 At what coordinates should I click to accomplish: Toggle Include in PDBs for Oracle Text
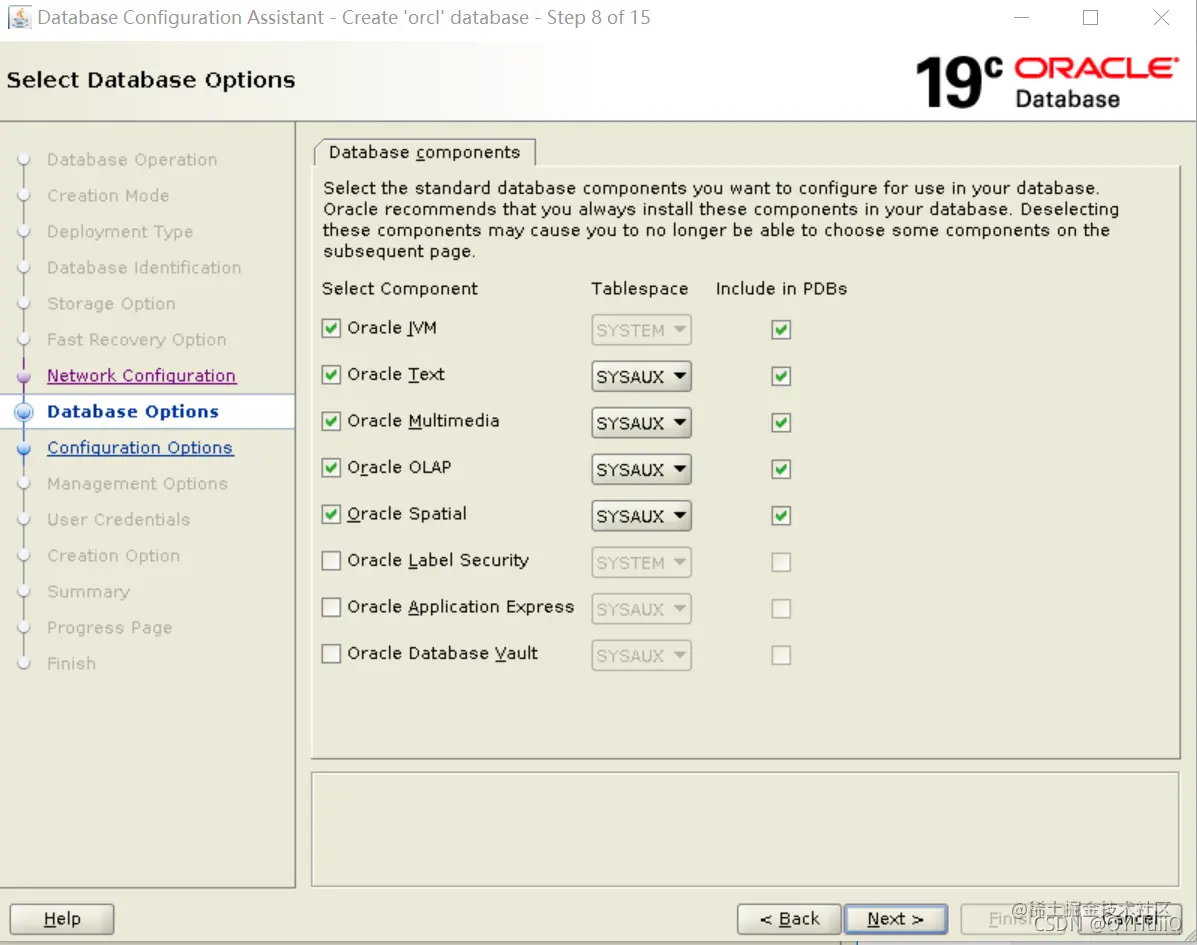[781, 376]
